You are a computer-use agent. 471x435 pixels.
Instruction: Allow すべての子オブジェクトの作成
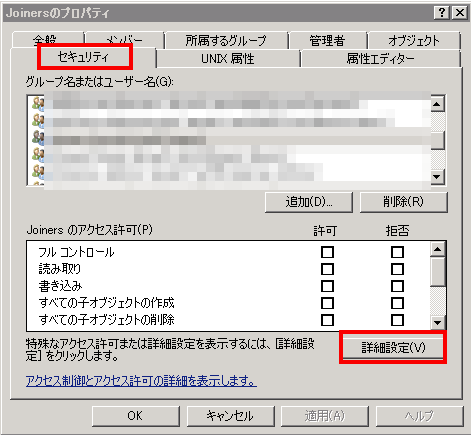click(327, 303)
